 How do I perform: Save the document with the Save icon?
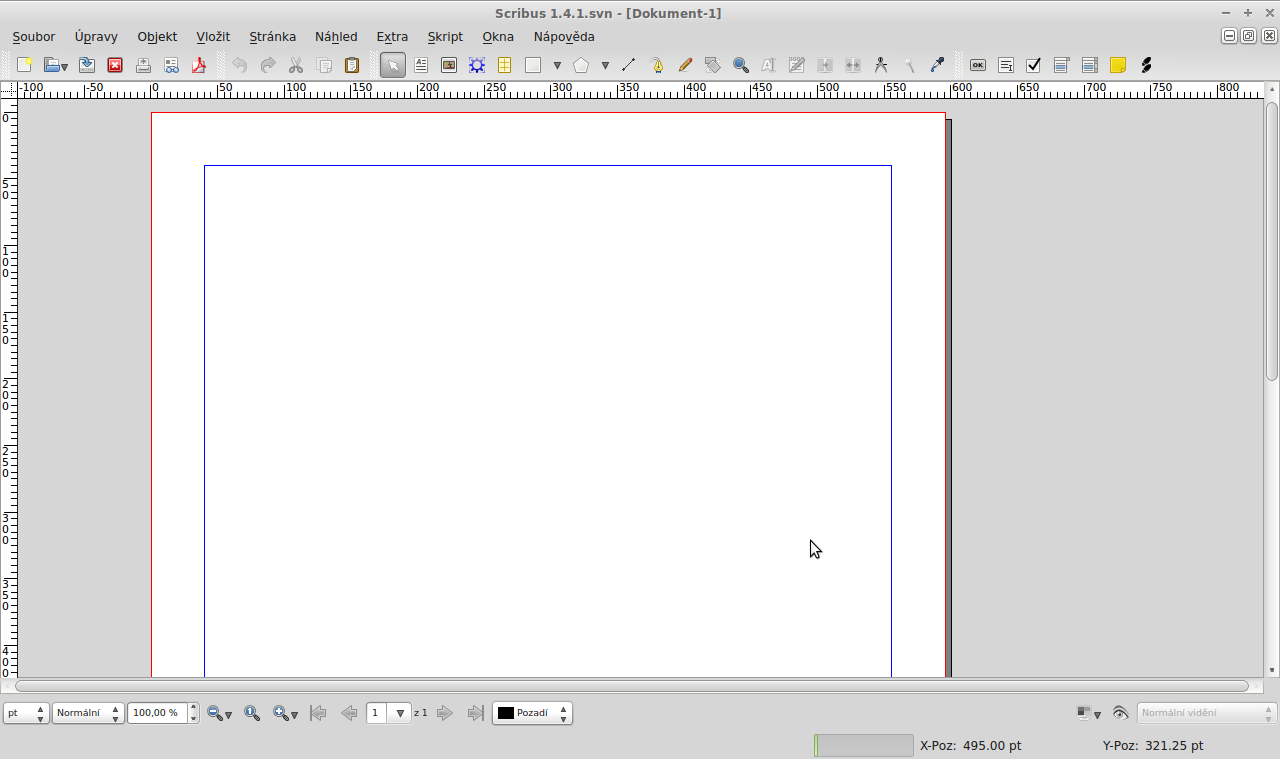(x=87, y=65)
